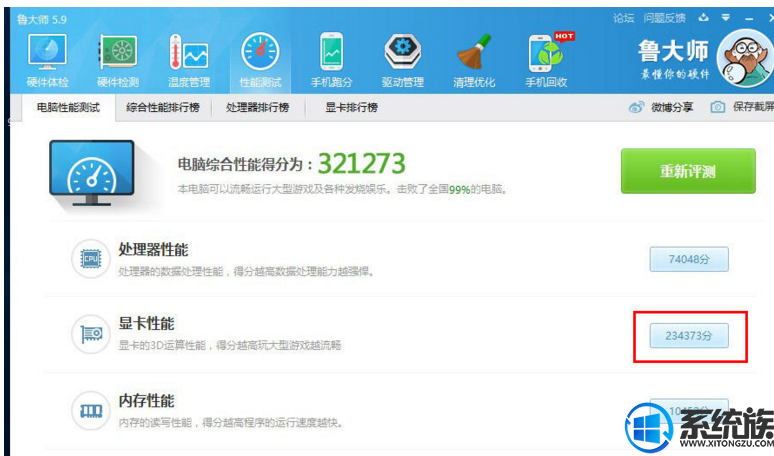
Task: Click the 74048分 processor score button
Action: pyautogui.click(x=689, y=259)
